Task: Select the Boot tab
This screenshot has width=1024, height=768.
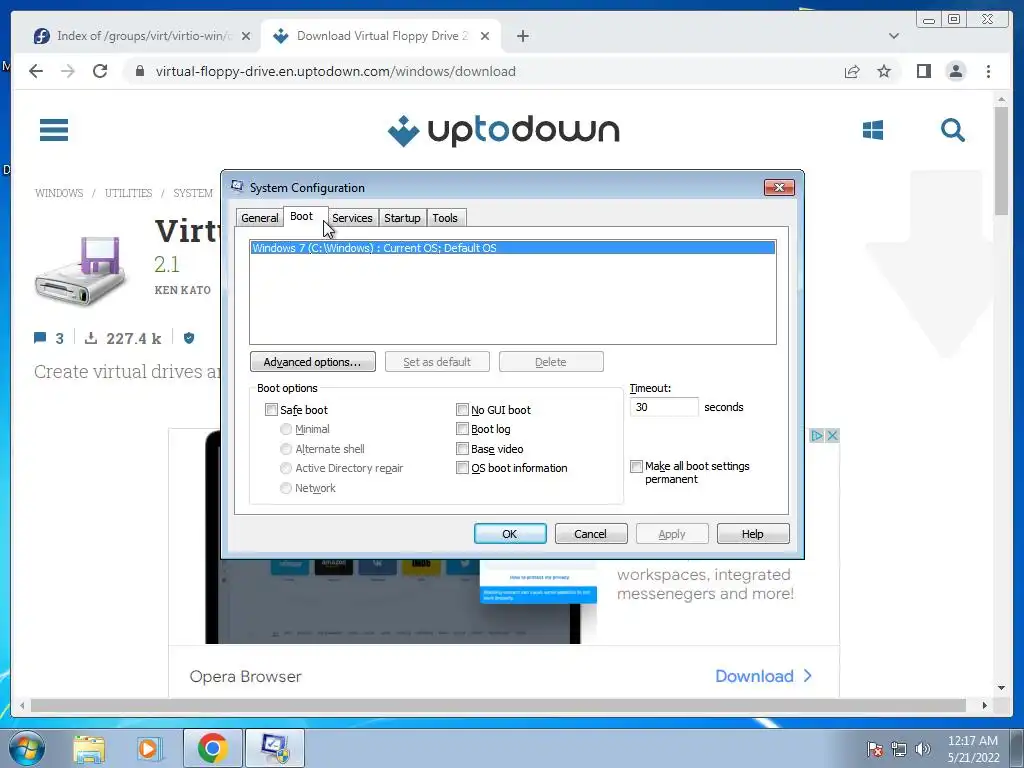Action: coord(302,216)
